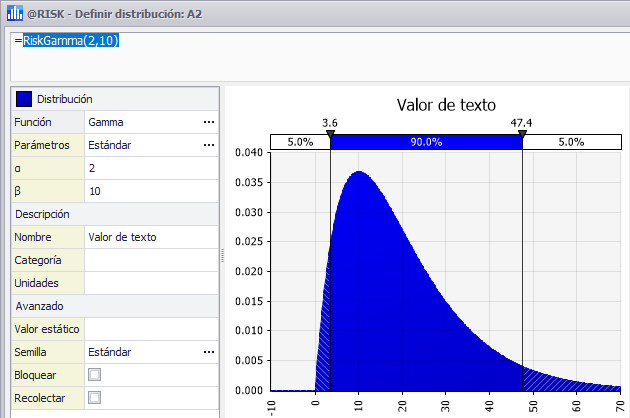Click the chart title Valor de texto

(x=446, y=104)
